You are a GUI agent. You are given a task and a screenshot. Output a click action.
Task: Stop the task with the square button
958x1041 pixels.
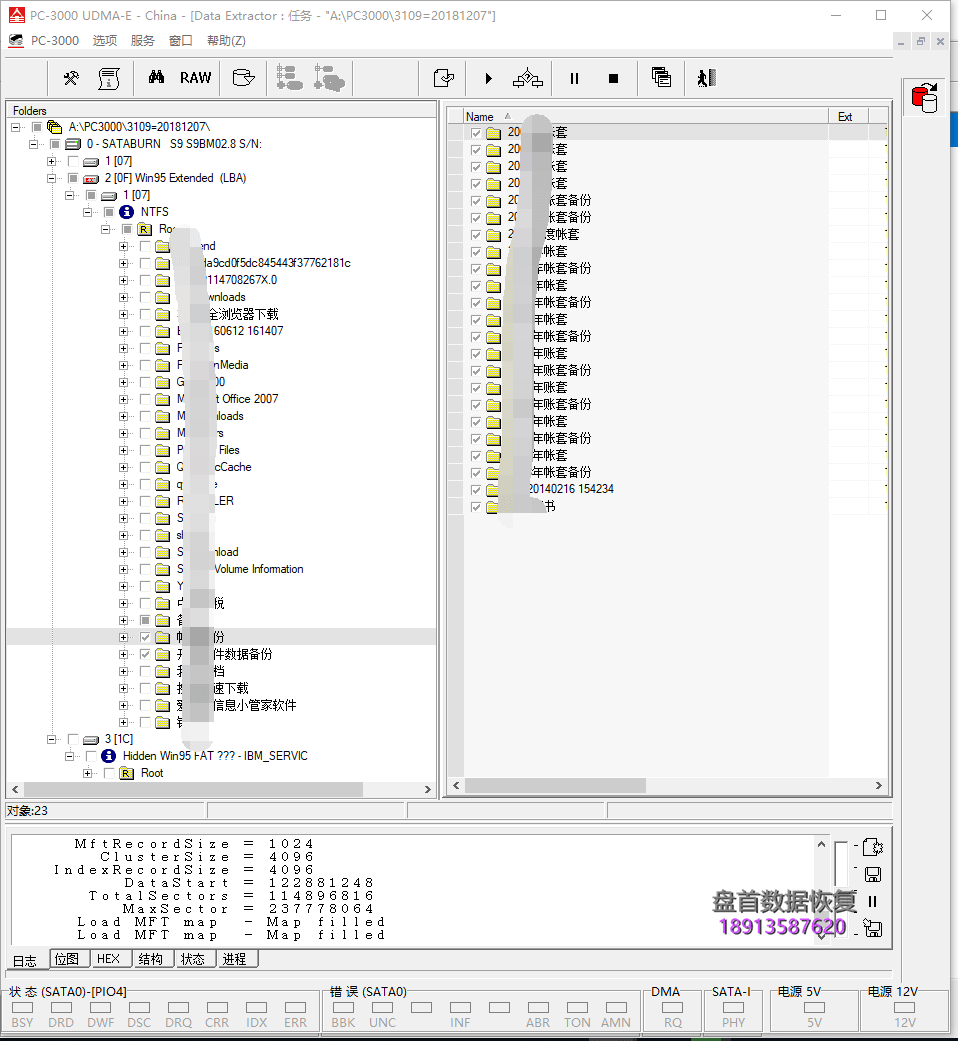[613, 78]
